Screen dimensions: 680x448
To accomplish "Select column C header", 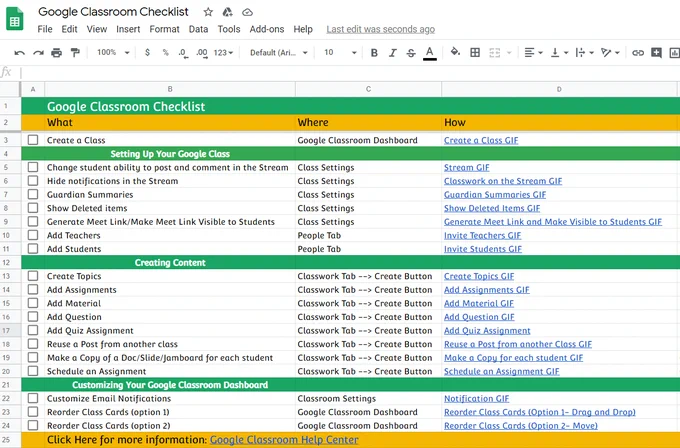I will click(368, 89).
